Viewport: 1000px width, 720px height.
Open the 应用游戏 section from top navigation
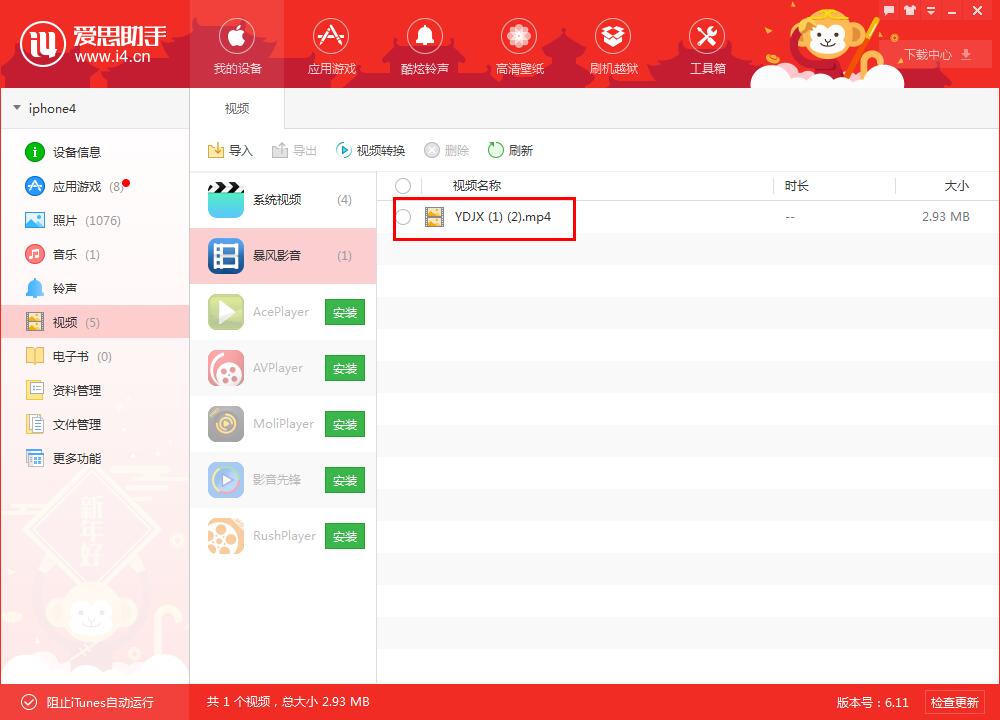(x=330, y=45)
